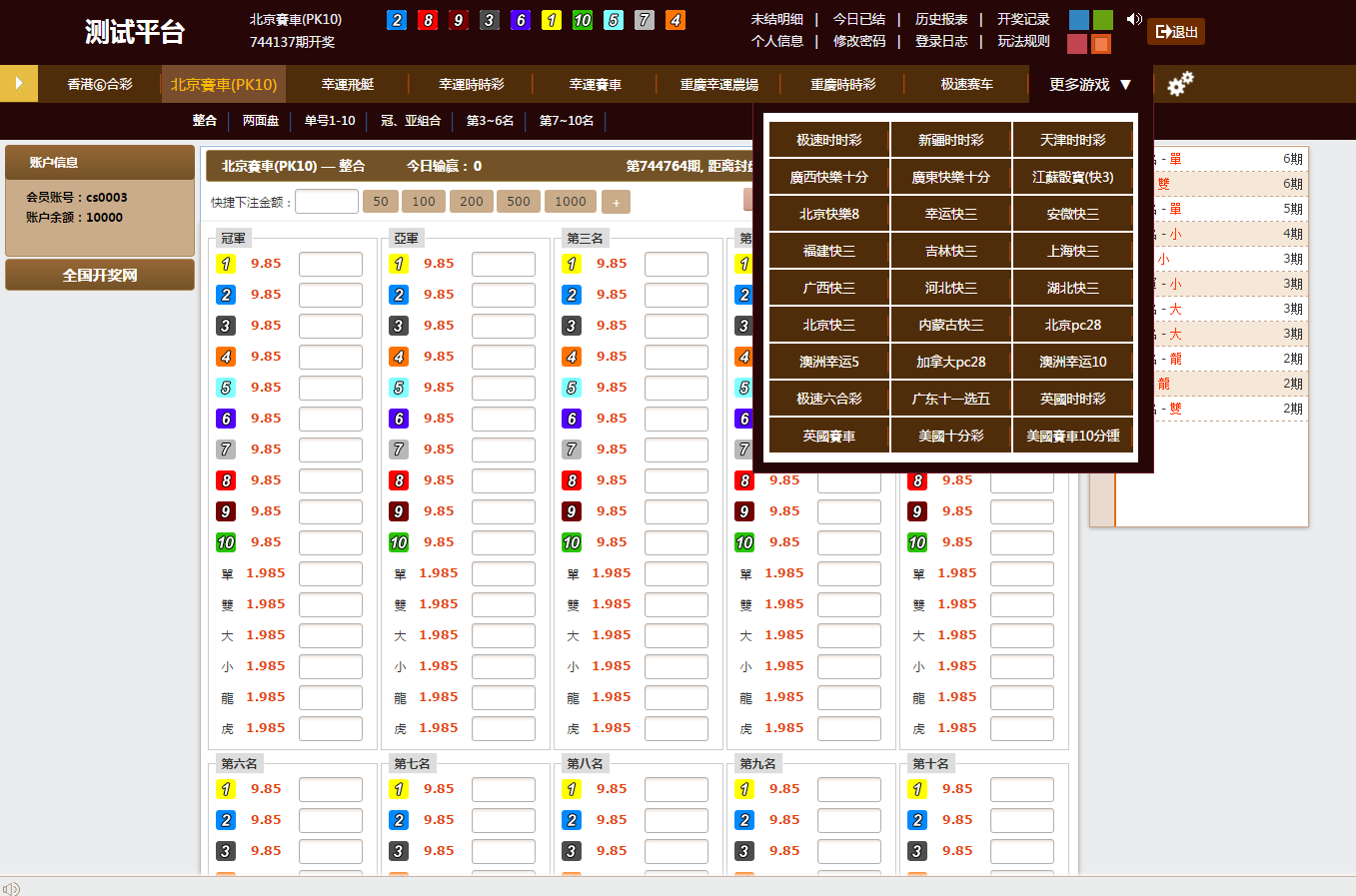Set the quick bet amount to 500
The width and height of the screenshot is (1356, 896).
pos(519,202)
